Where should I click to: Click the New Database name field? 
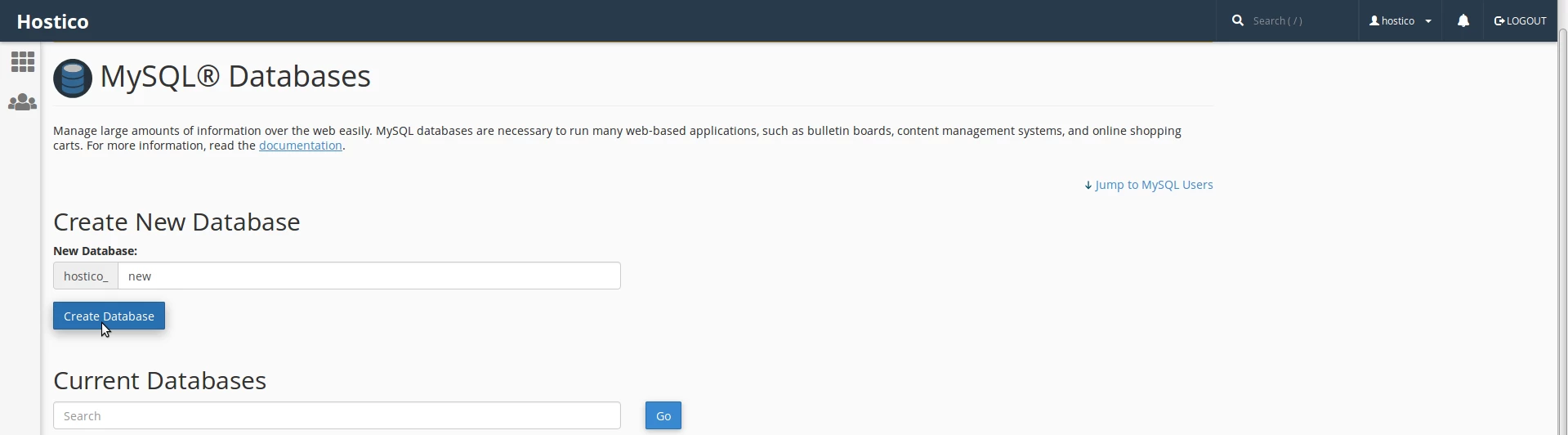369,276
